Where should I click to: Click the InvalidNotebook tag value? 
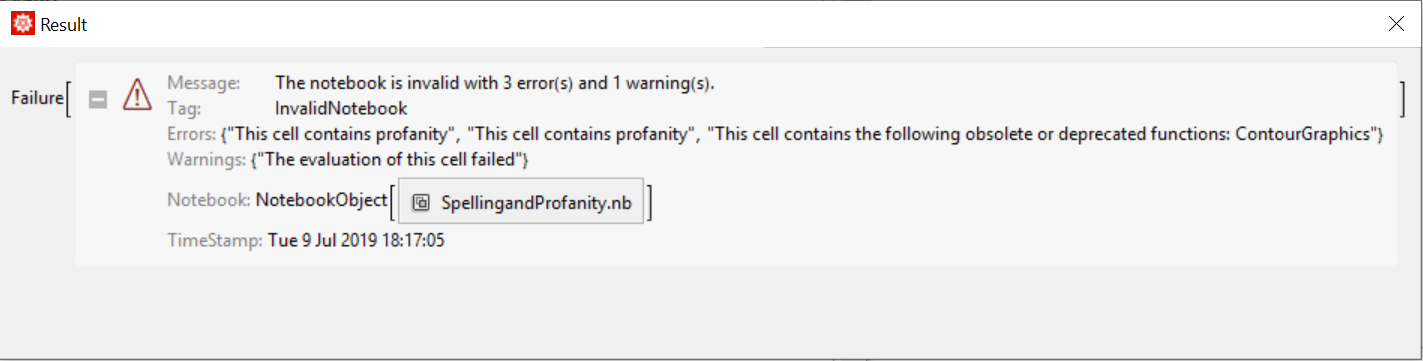(x=341, y=108)
